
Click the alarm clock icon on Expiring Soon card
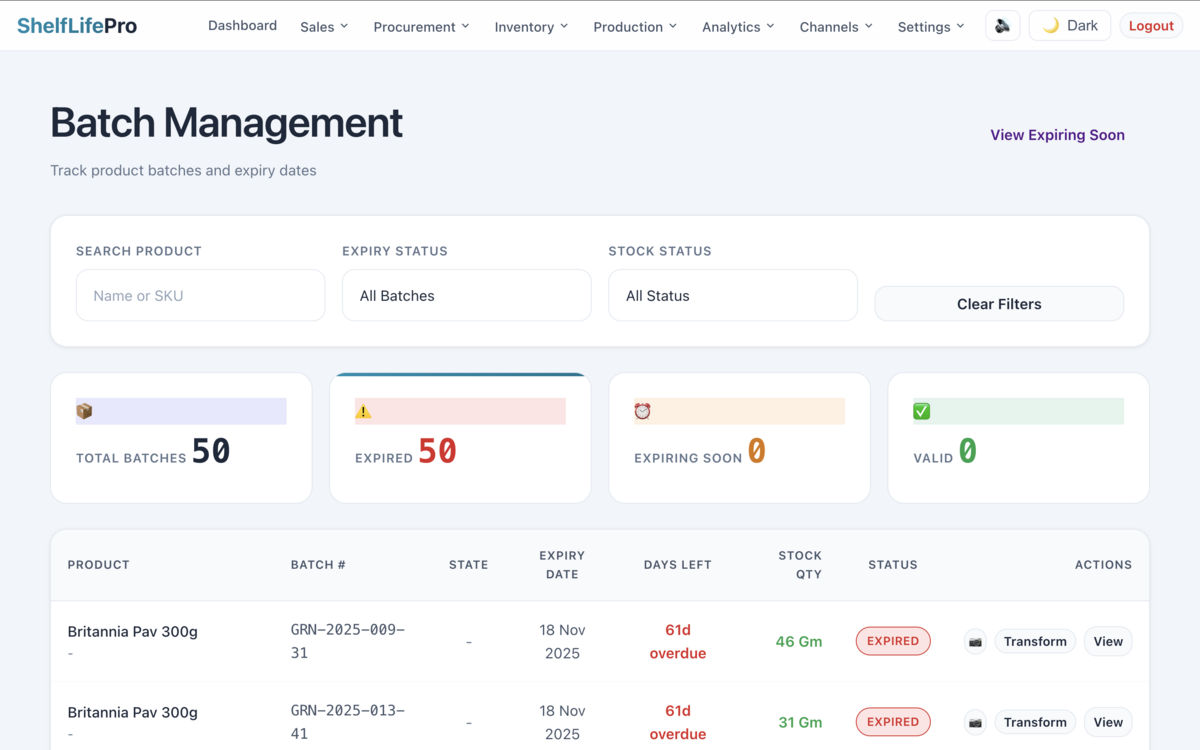(x=642, y=410)
